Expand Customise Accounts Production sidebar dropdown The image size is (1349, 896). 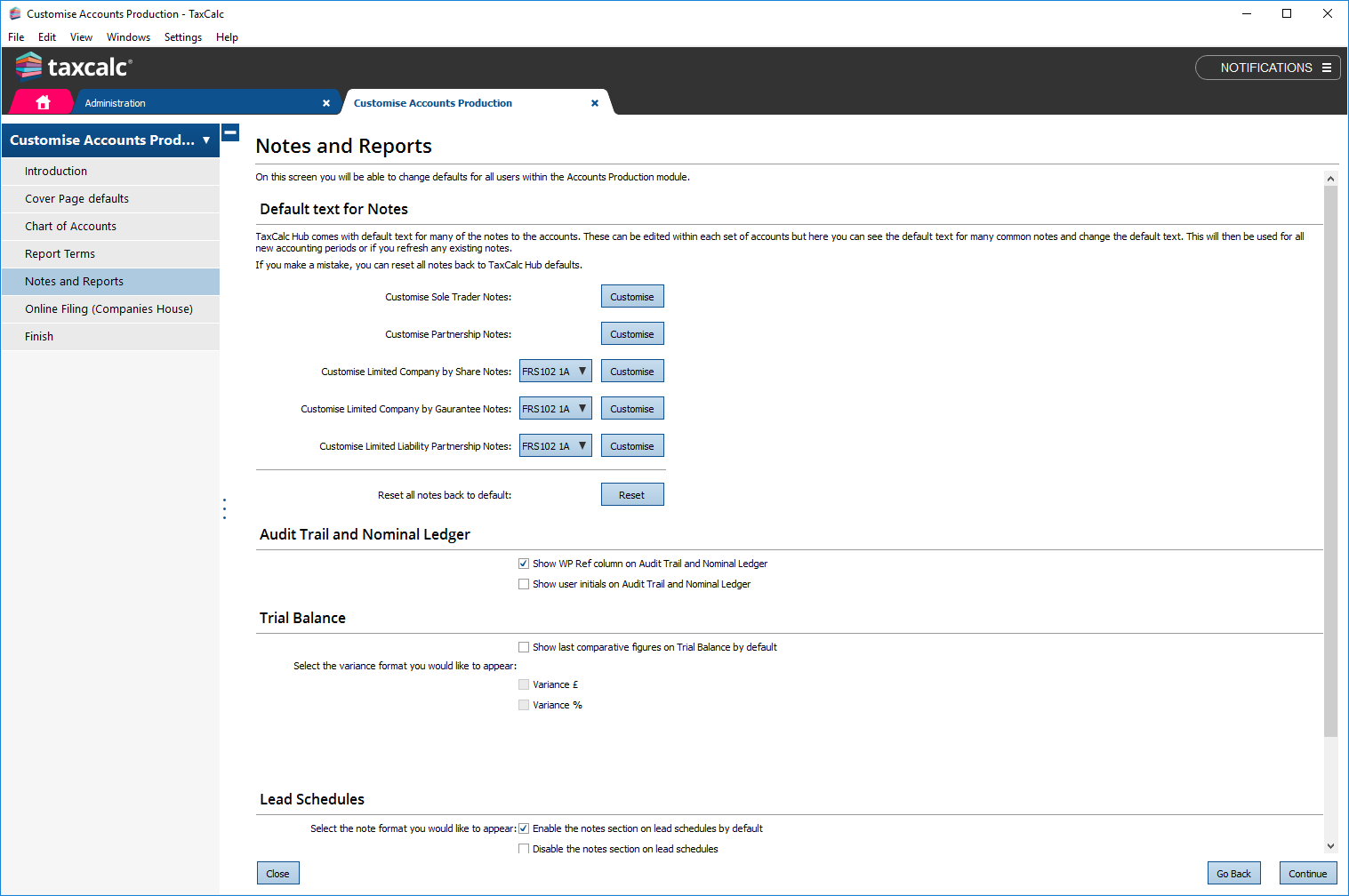point(206,140)
